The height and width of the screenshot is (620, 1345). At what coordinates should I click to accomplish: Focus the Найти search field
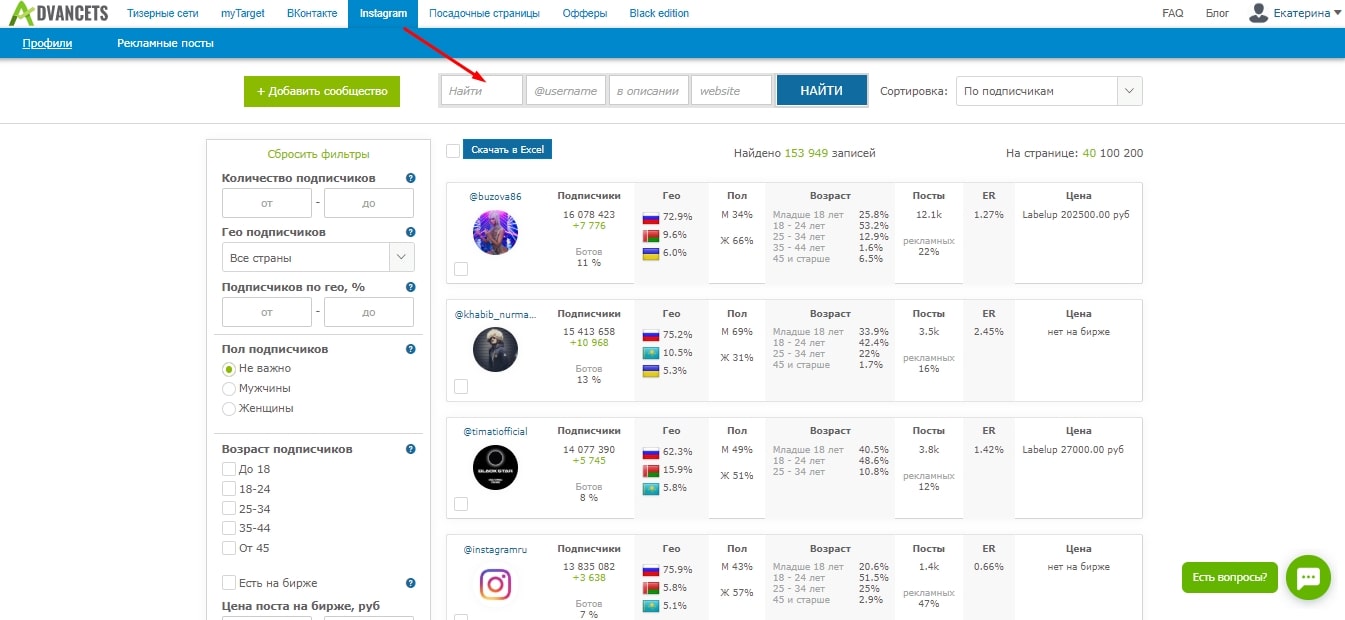pyautogui.click(x=482, y=90)
